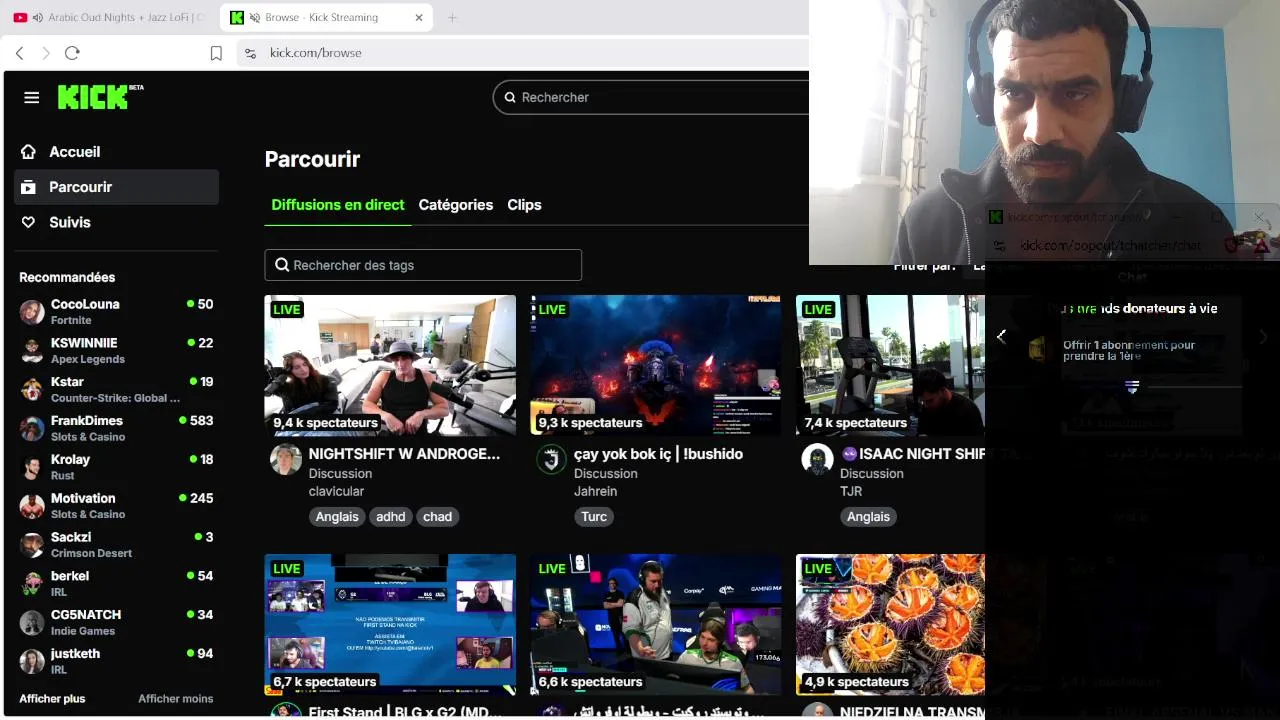Click previous arrow in chat leaderboard overlay
Screen dimensions: 1280x720
click(x=1001, y=337)
